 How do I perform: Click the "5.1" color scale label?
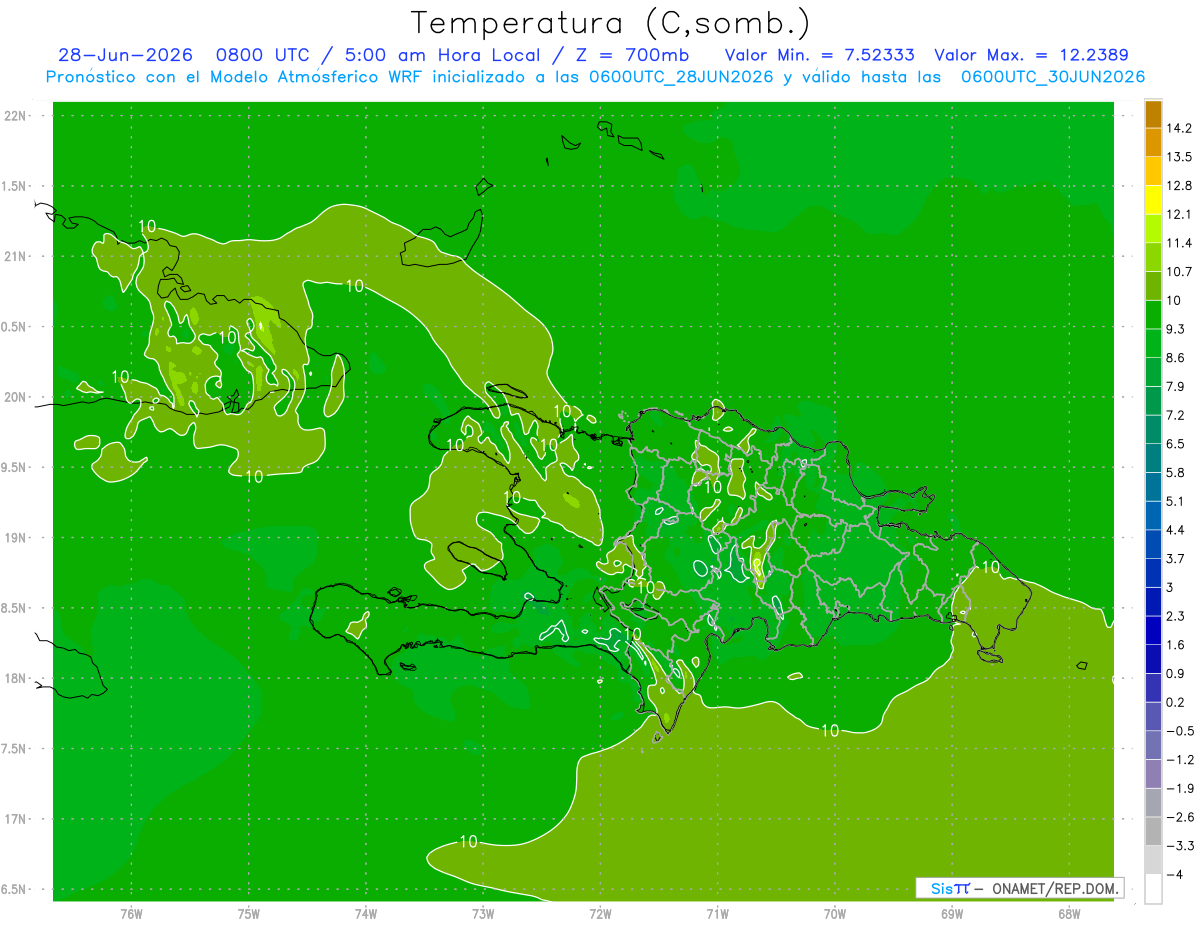[1175, 501]
